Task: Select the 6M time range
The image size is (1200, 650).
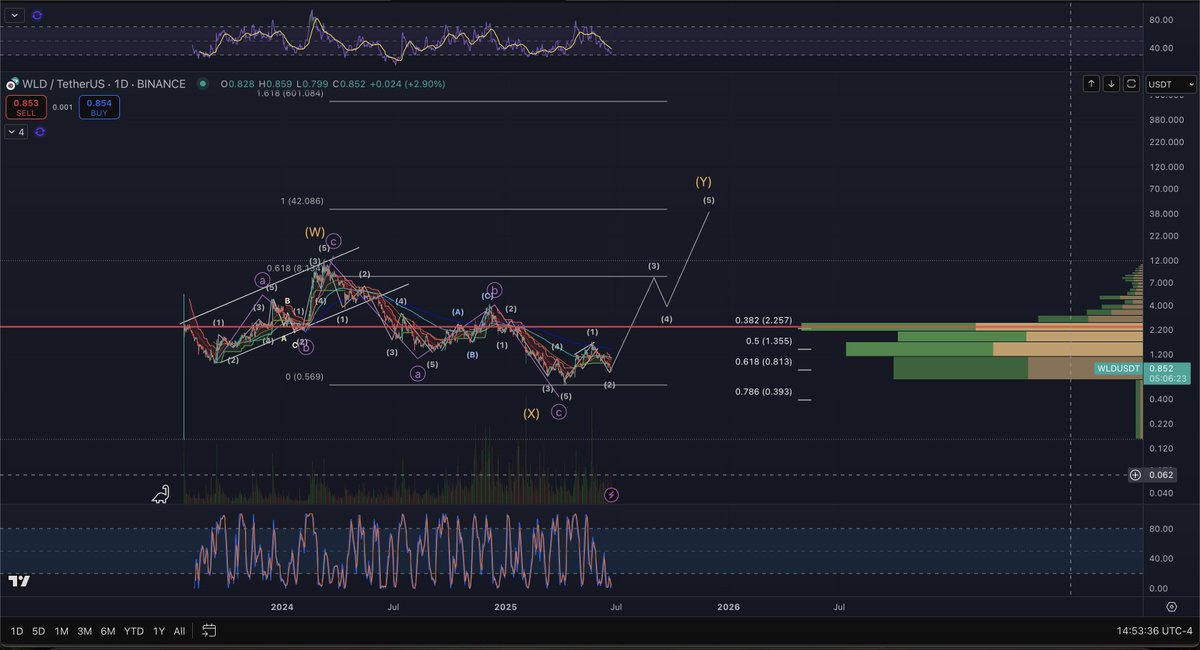Action: [108, 631]
